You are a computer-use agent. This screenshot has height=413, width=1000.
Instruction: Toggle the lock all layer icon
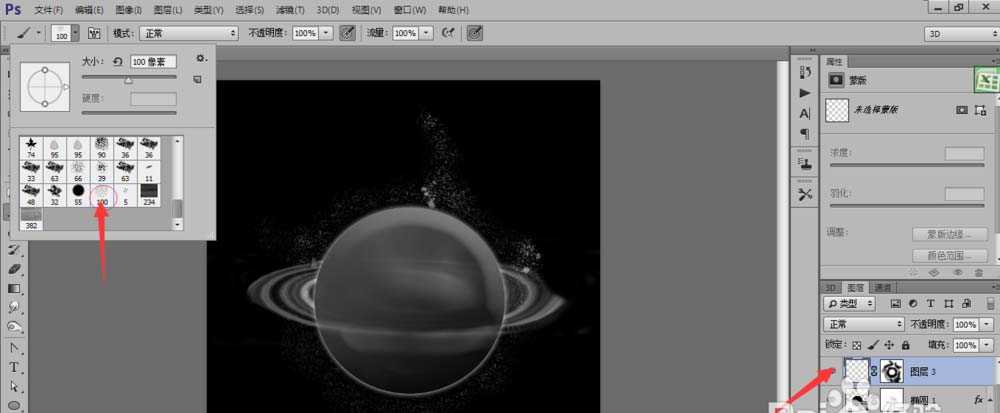coord(906,344)
